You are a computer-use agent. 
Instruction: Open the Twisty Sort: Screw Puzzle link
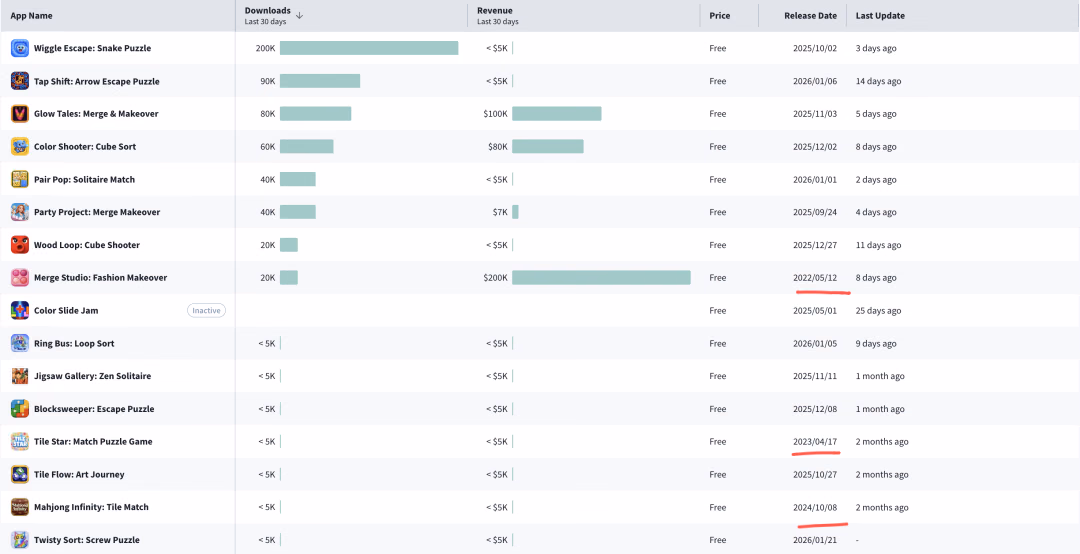point(87,540)
